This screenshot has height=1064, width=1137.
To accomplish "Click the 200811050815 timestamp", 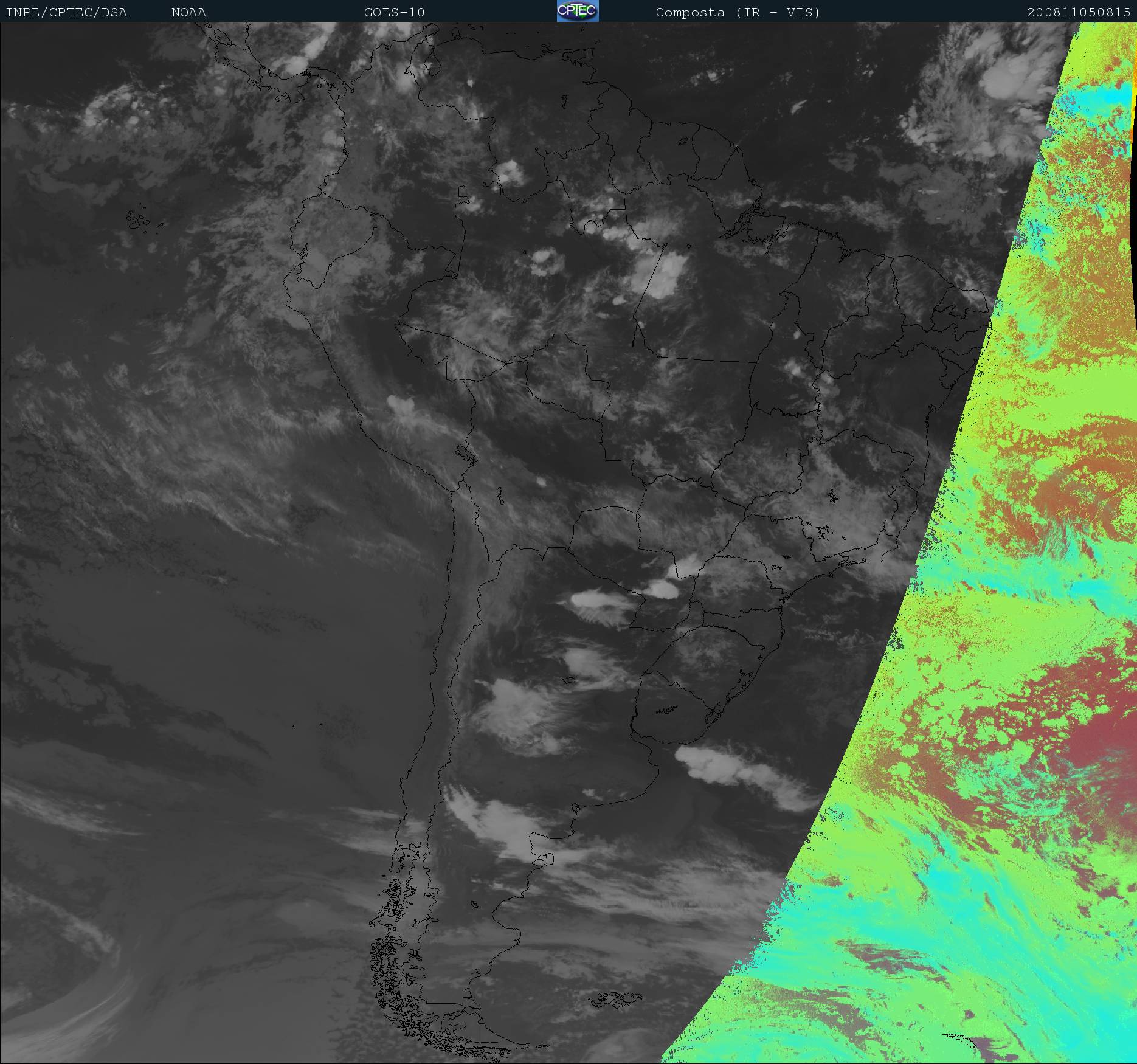I will pos(1078,12).
